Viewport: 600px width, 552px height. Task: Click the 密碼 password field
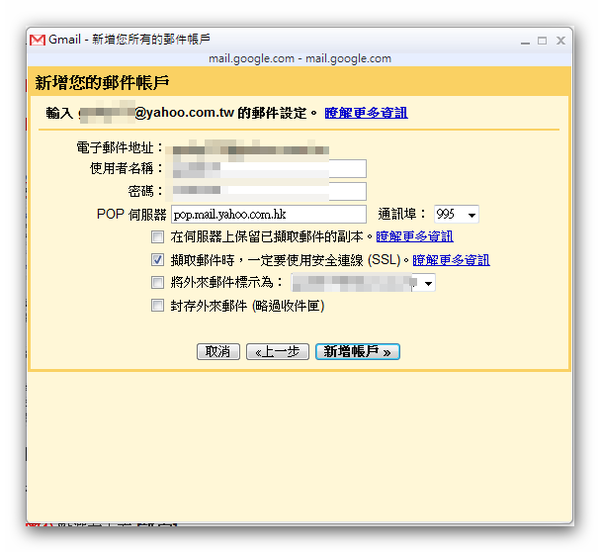(269, 191)
